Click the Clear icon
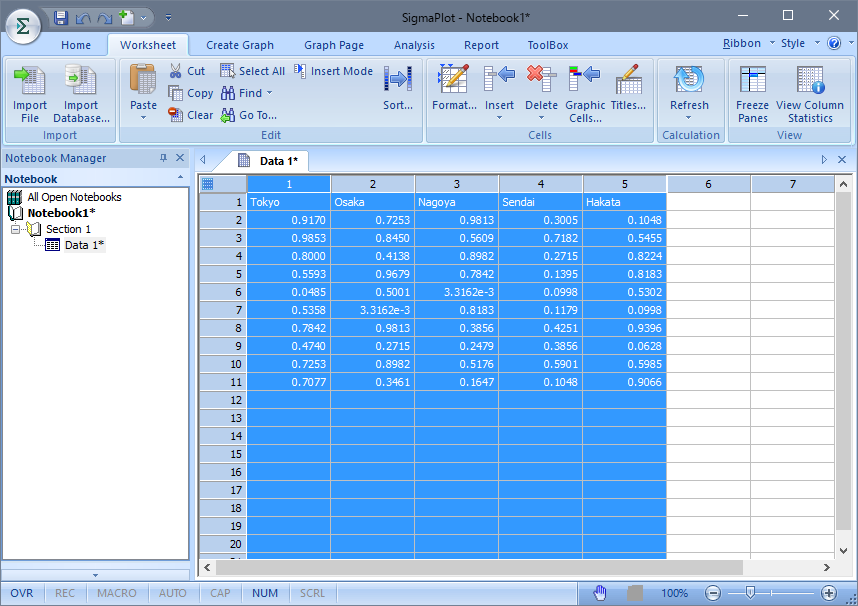This screenshot has width=858, height=606. click(176, 115)
